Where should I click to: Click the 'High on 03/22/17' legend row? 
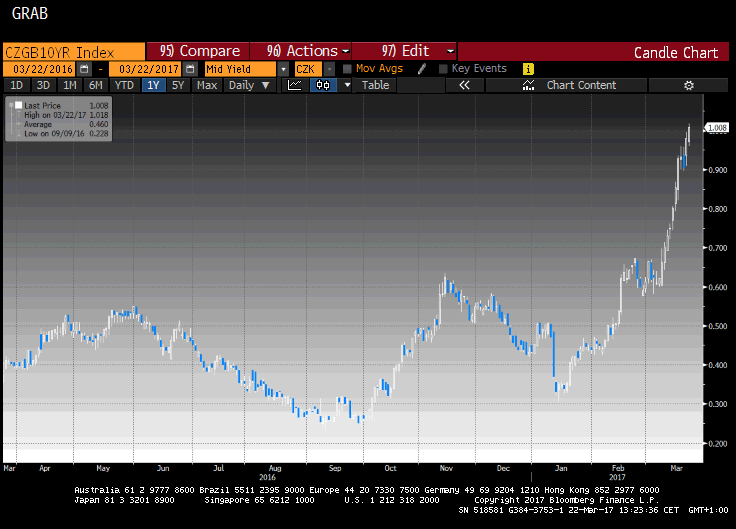(x=66, y=115)
